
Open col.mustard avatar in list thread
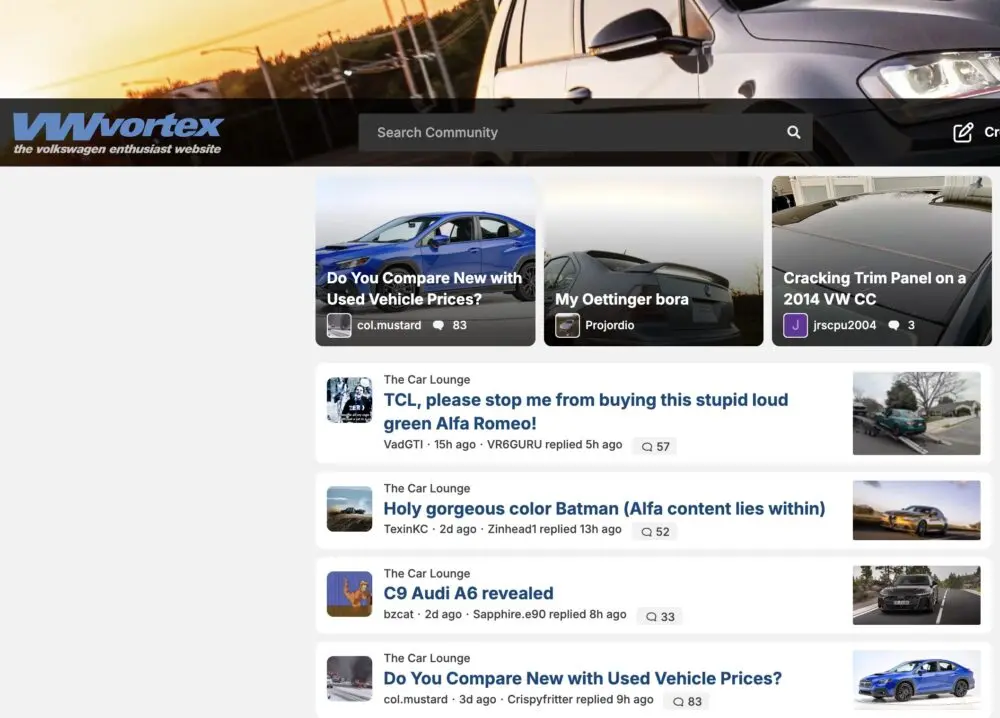click(x=349, y=678)
